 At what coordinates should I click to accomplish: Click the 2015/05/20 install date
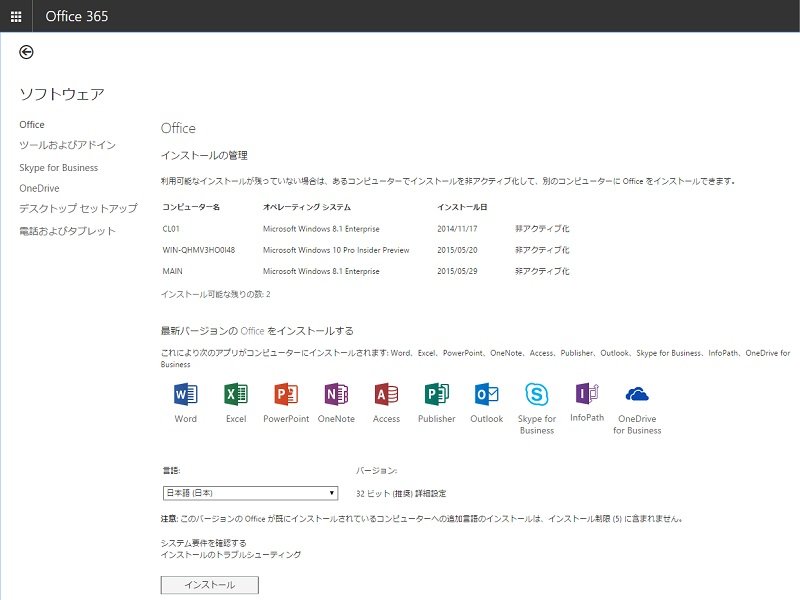coord(457,250)
